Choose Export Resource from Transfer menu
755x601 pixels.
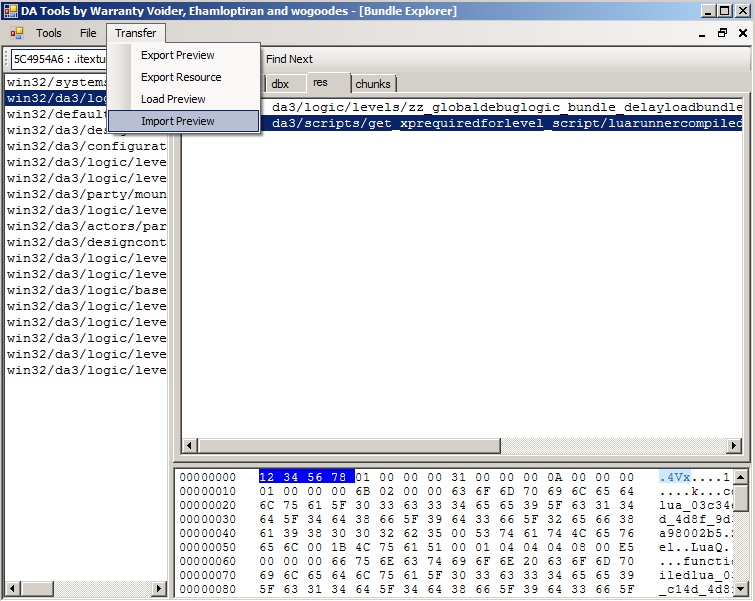[181, 77]
